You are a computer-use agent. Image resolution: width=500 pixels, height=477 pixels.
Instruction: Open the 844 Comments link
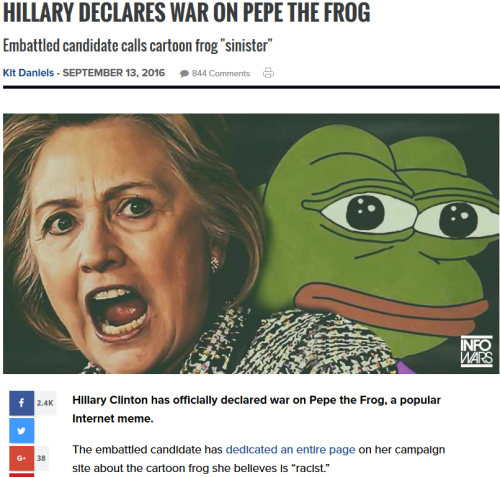click(221, 73)
